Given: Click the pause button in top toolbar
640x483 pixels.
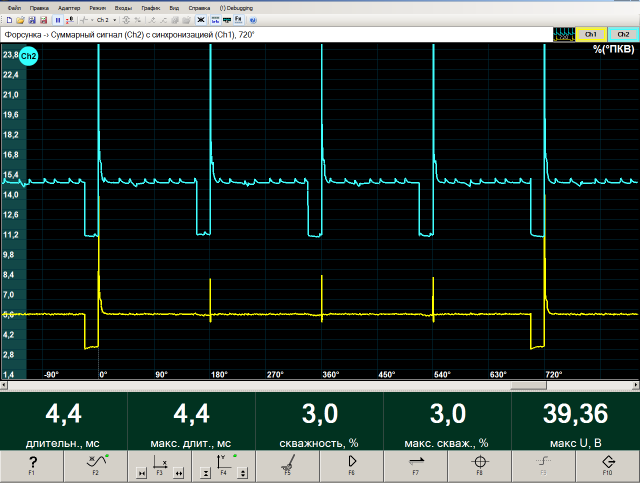Looking at the screenshot, I should tap(57, 19).
